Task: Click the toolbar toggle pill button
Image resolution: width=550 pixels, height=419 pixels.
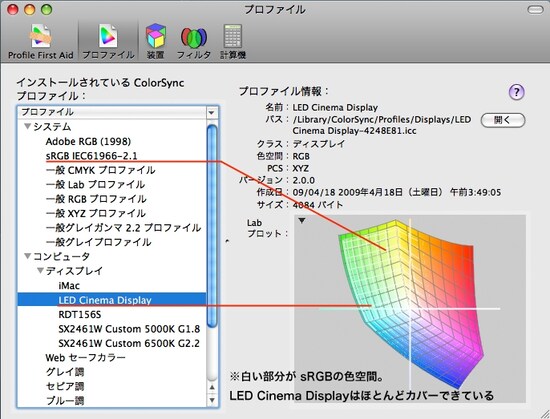Action: point(536,10)
